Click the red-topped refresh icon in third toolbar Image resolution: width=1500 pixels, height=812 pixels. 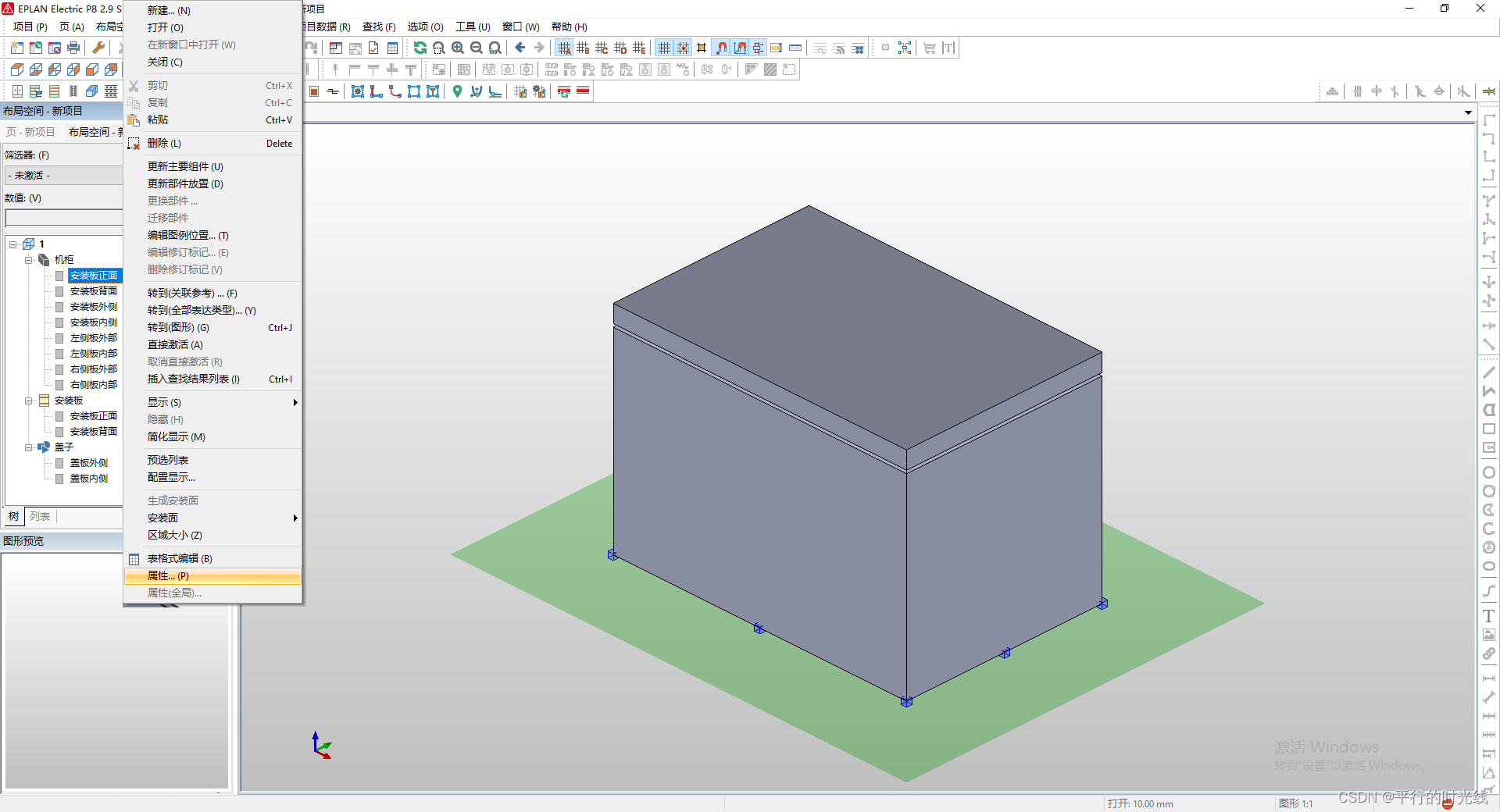[564, 91]
